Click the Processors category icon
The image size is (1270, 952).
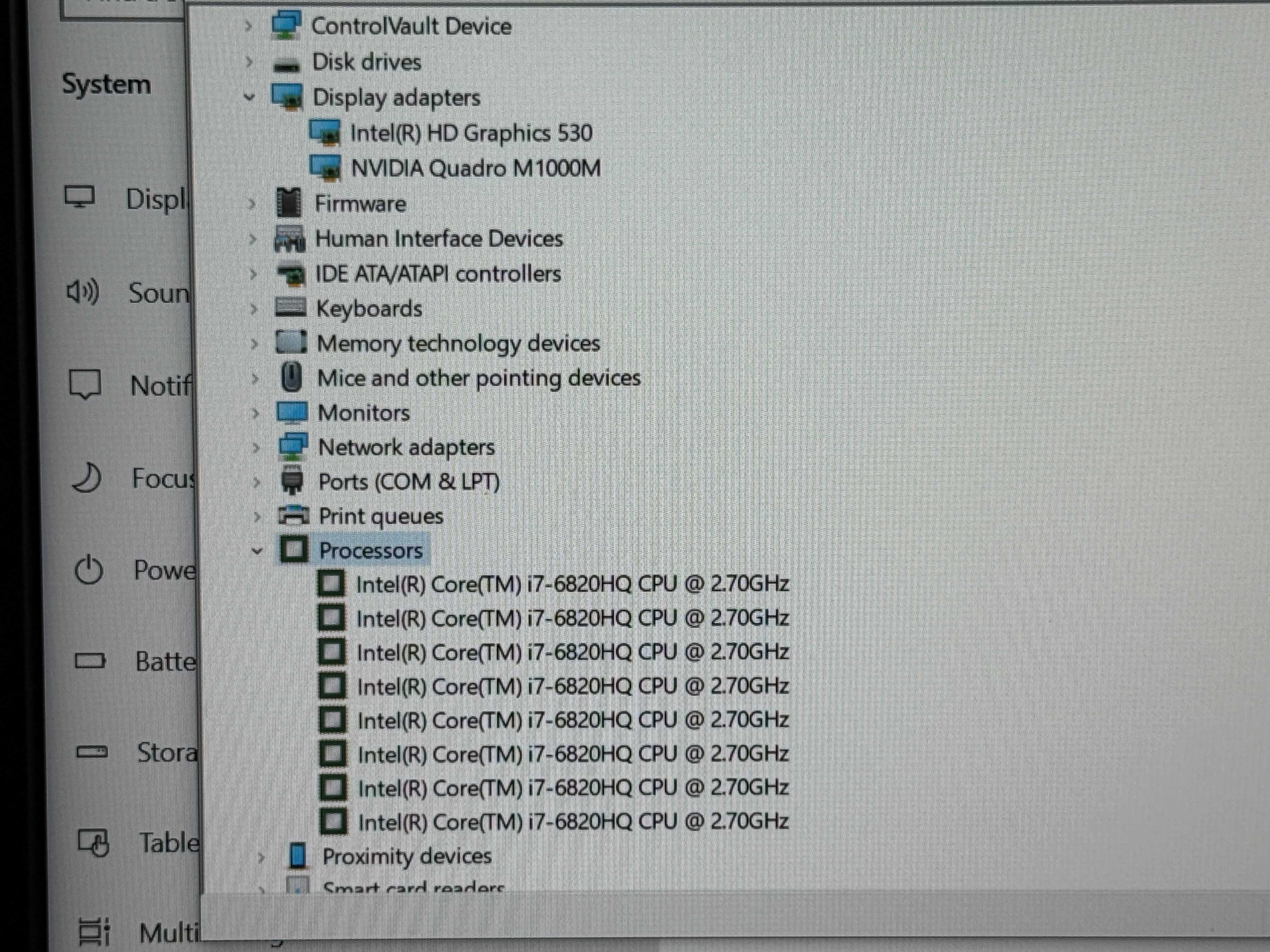[294, 550]
